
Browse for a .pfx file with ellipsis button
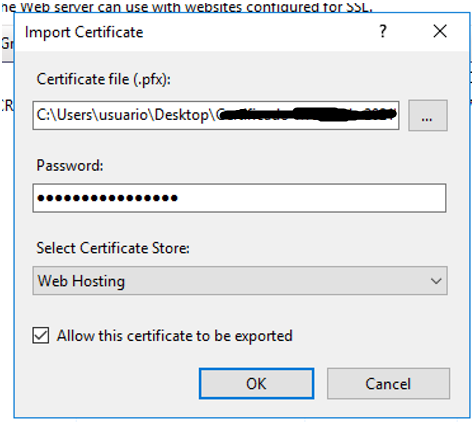(x=428, y=115)
